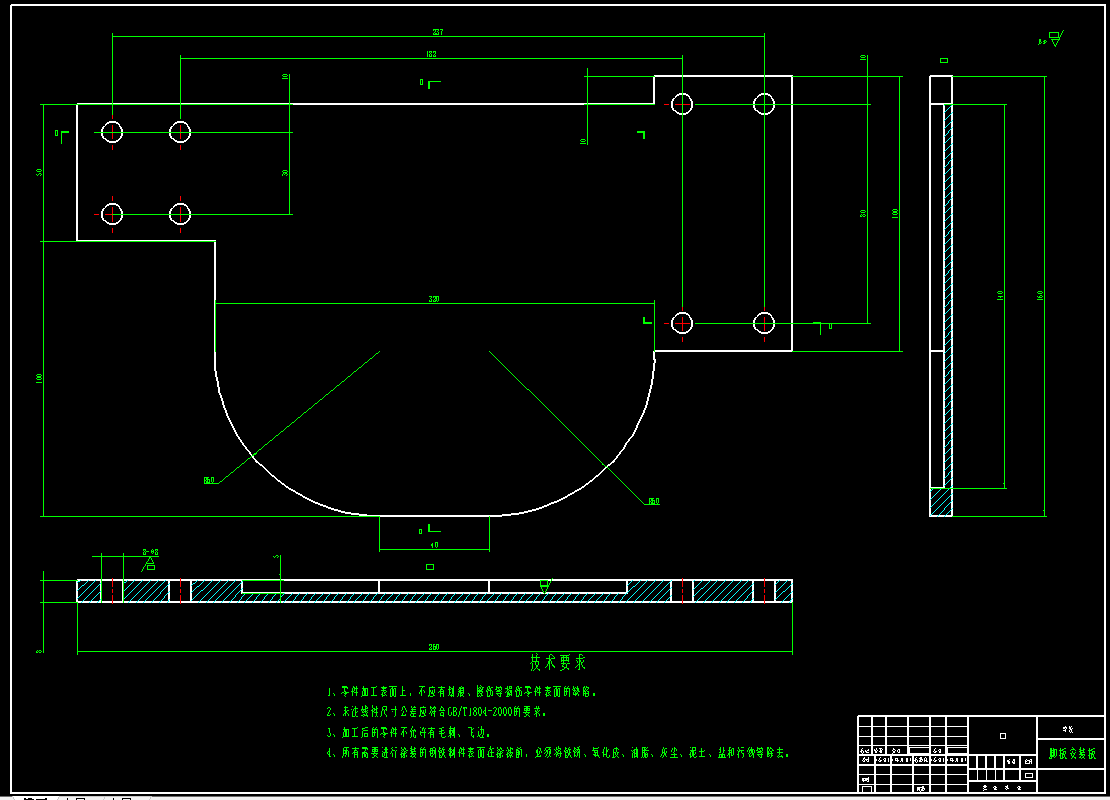
Task: Select the 技术要求 heading
Action: tap(558, 663)
